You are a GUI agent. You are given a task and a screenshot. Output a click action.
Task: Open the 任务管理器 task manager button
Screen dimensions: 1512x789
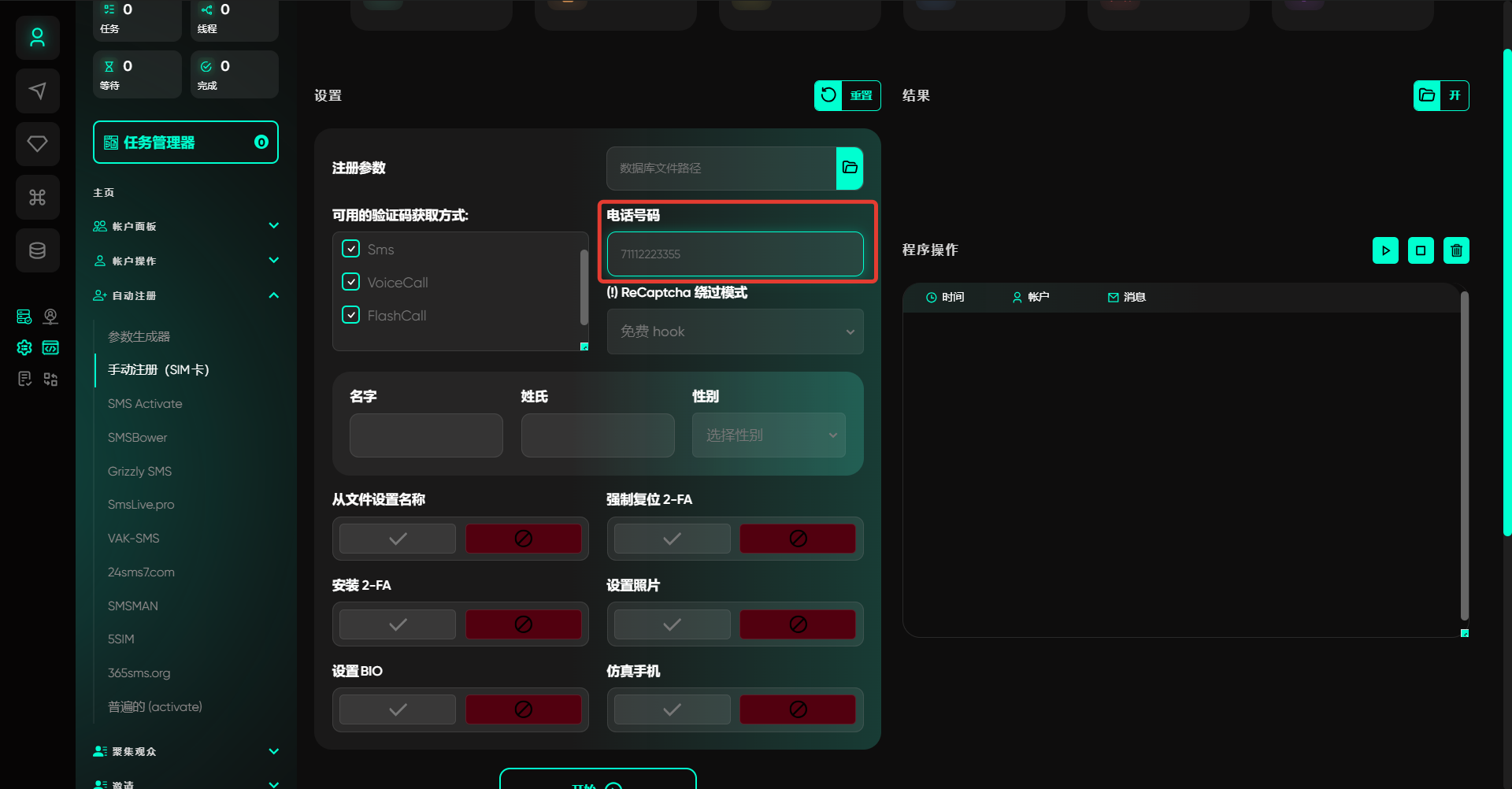coord(185,143)
